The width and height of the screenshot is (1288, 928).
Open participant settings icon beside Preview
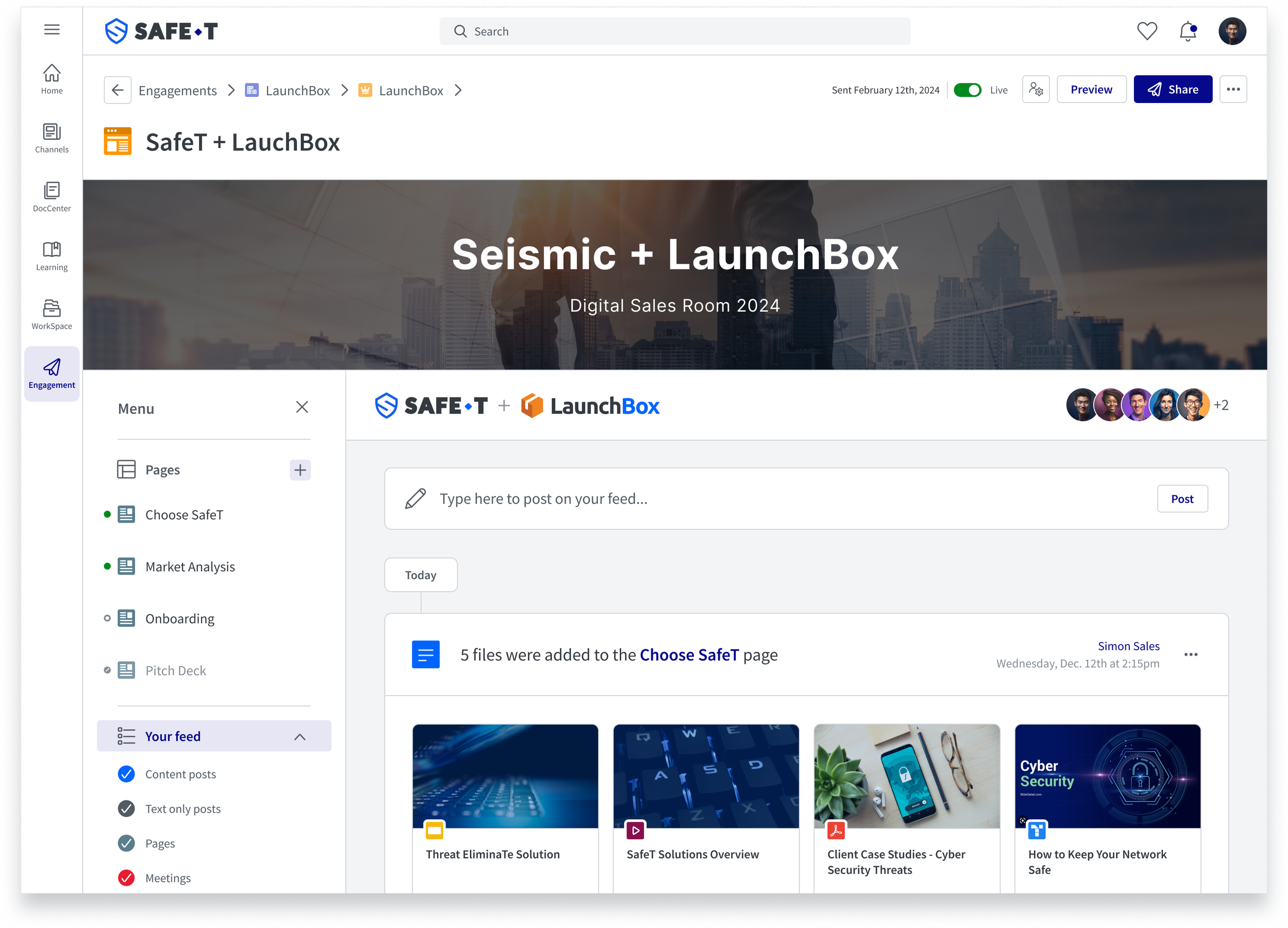1035,89
